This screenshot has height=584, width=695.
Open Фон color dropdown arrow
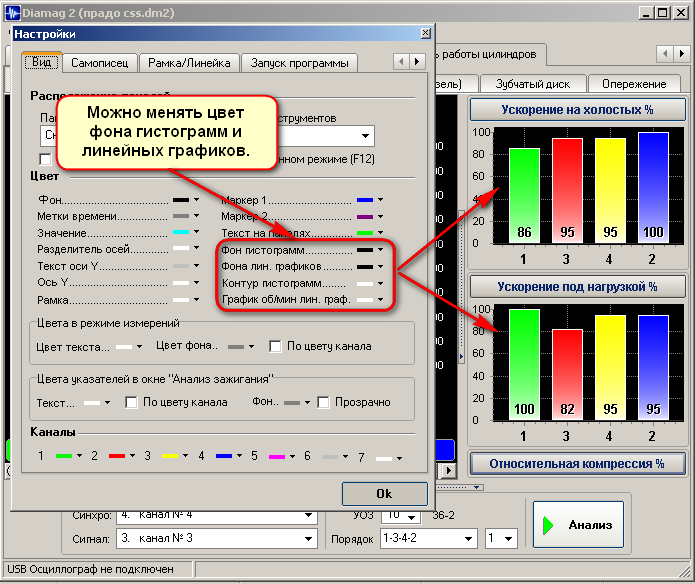pyautogui.click(x=196, y=200)
